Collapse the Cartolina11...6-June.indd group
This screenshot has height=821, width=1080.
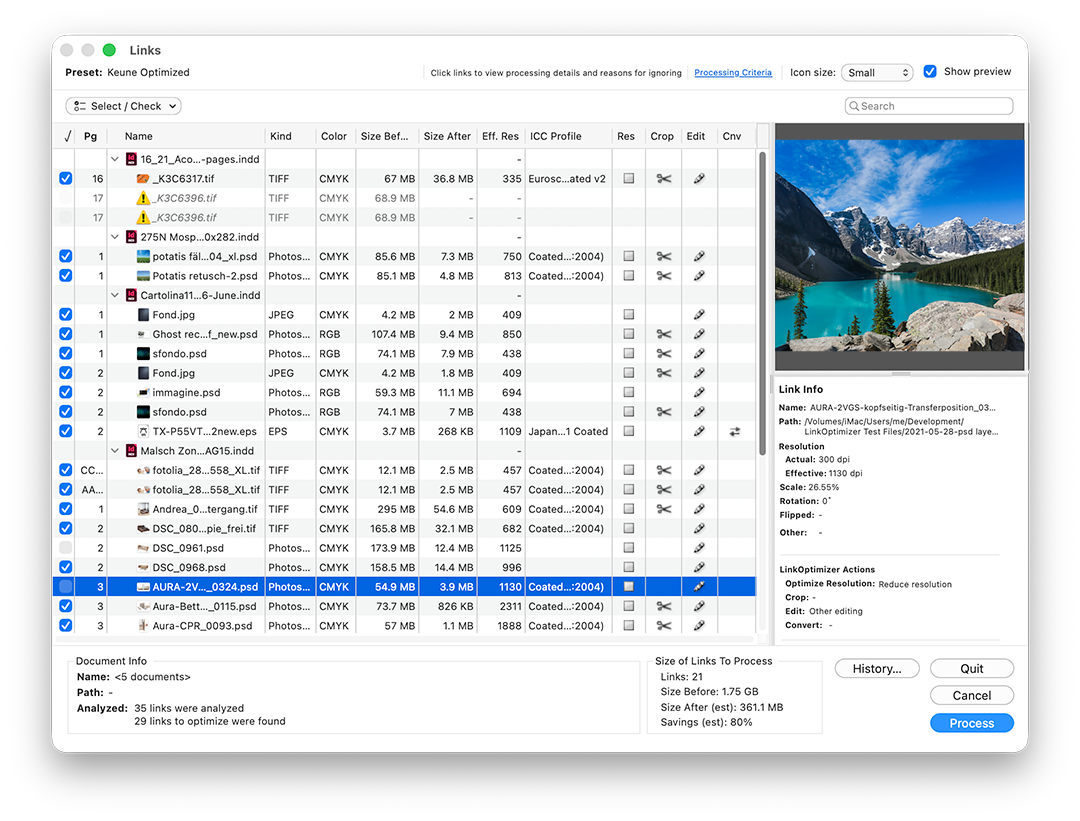pos(115,295)
